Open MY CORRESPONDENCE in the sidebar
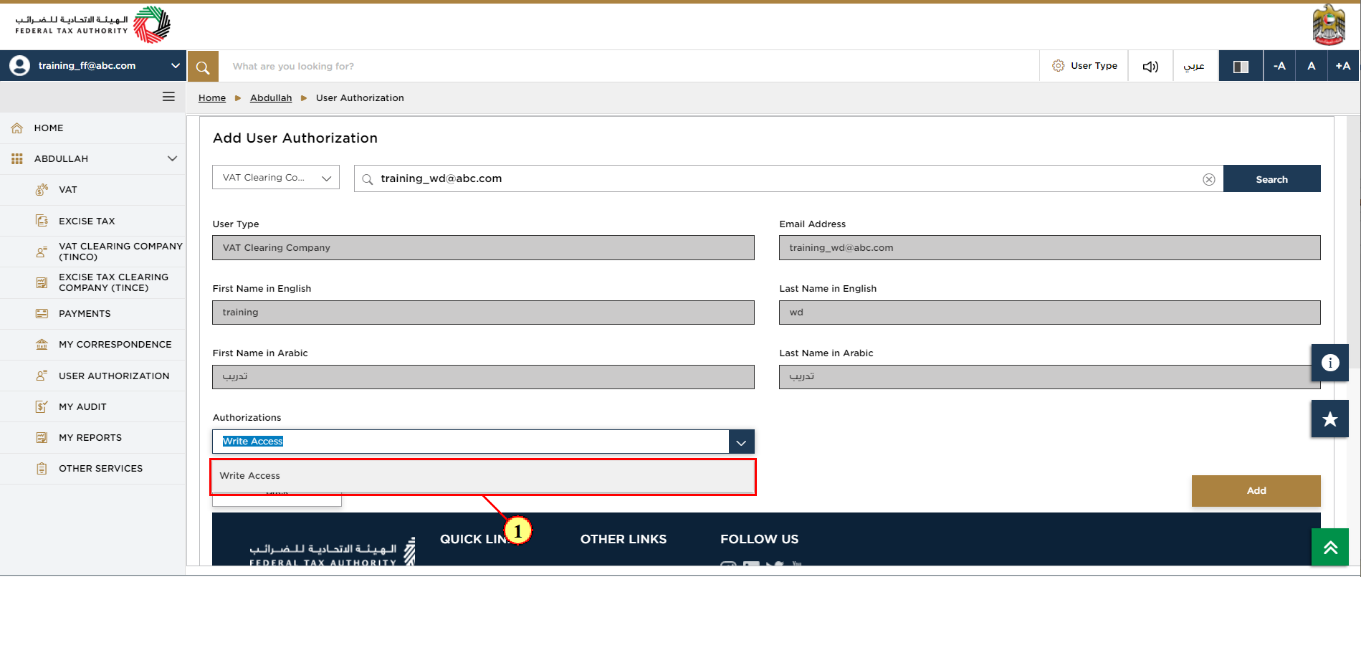This screenshot has height=648, width=1361. tap(93, 345)
